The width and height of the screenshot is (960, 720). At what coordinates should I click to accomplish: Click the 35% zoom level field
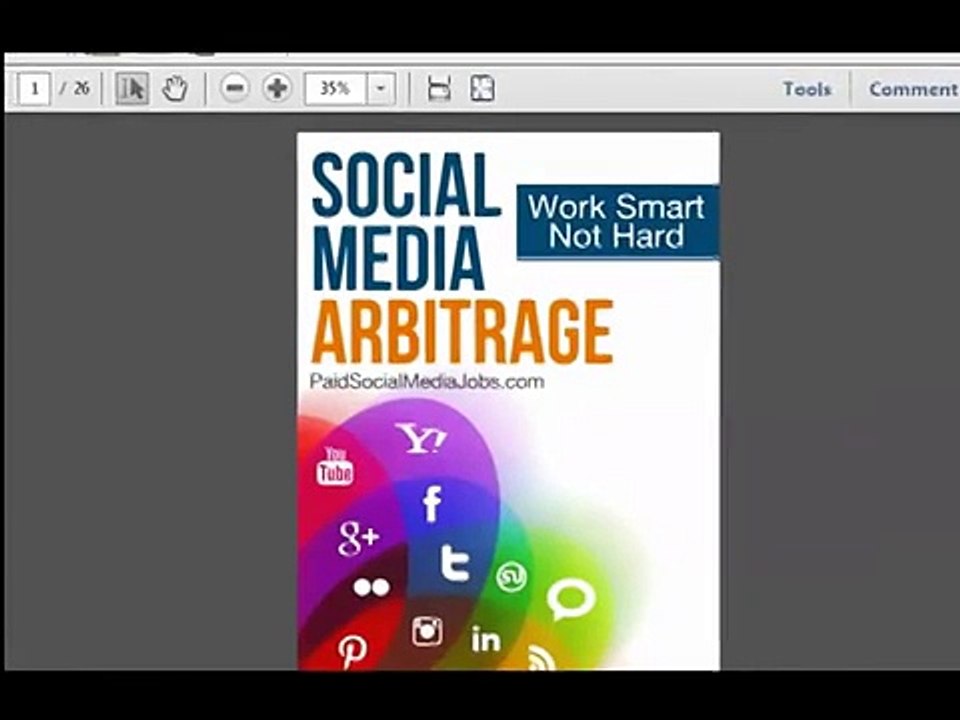336,89
